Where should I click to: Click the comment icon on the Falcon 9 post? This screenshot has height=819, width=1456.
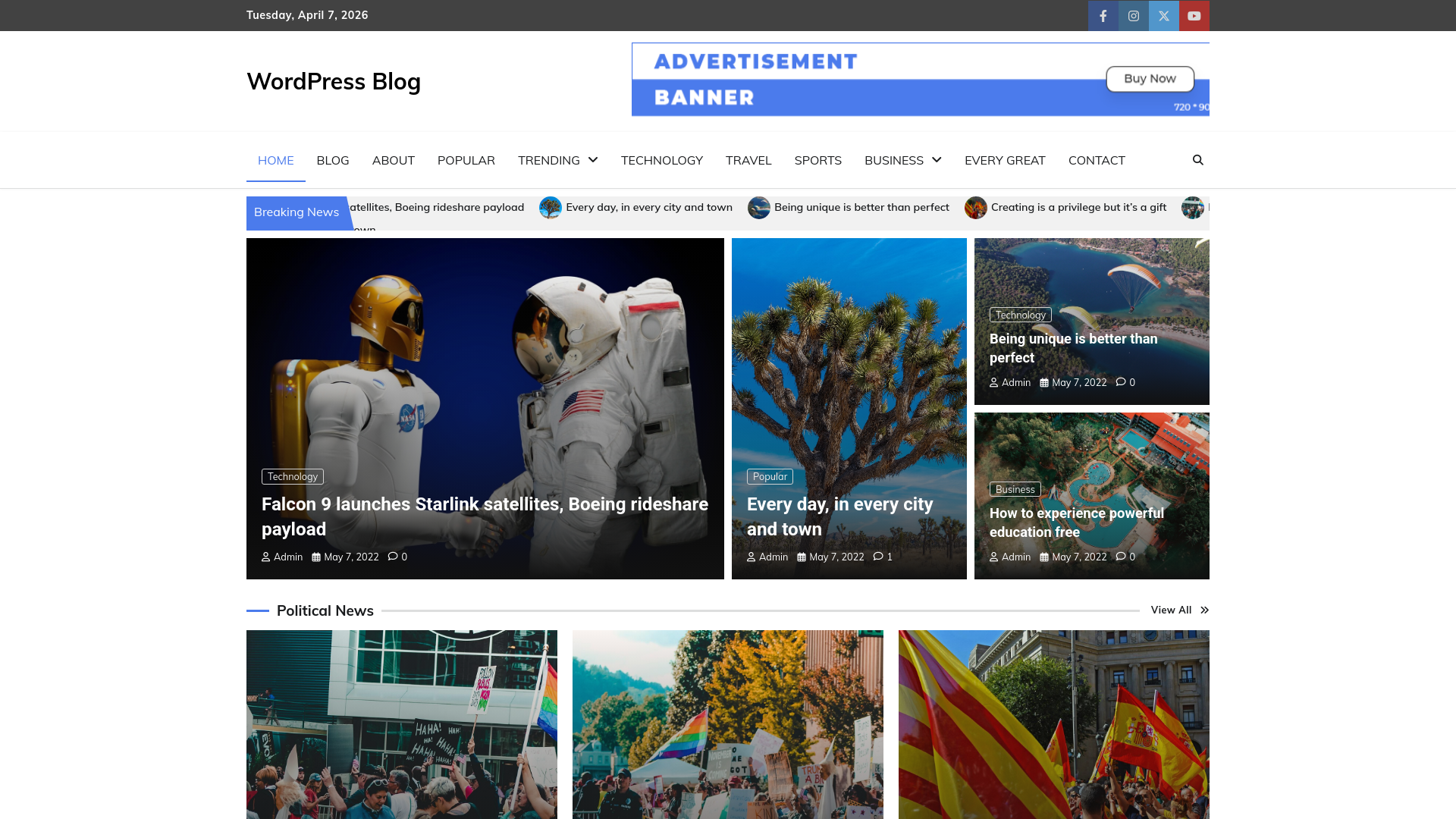pyautogui.click(x=393, y=557)
